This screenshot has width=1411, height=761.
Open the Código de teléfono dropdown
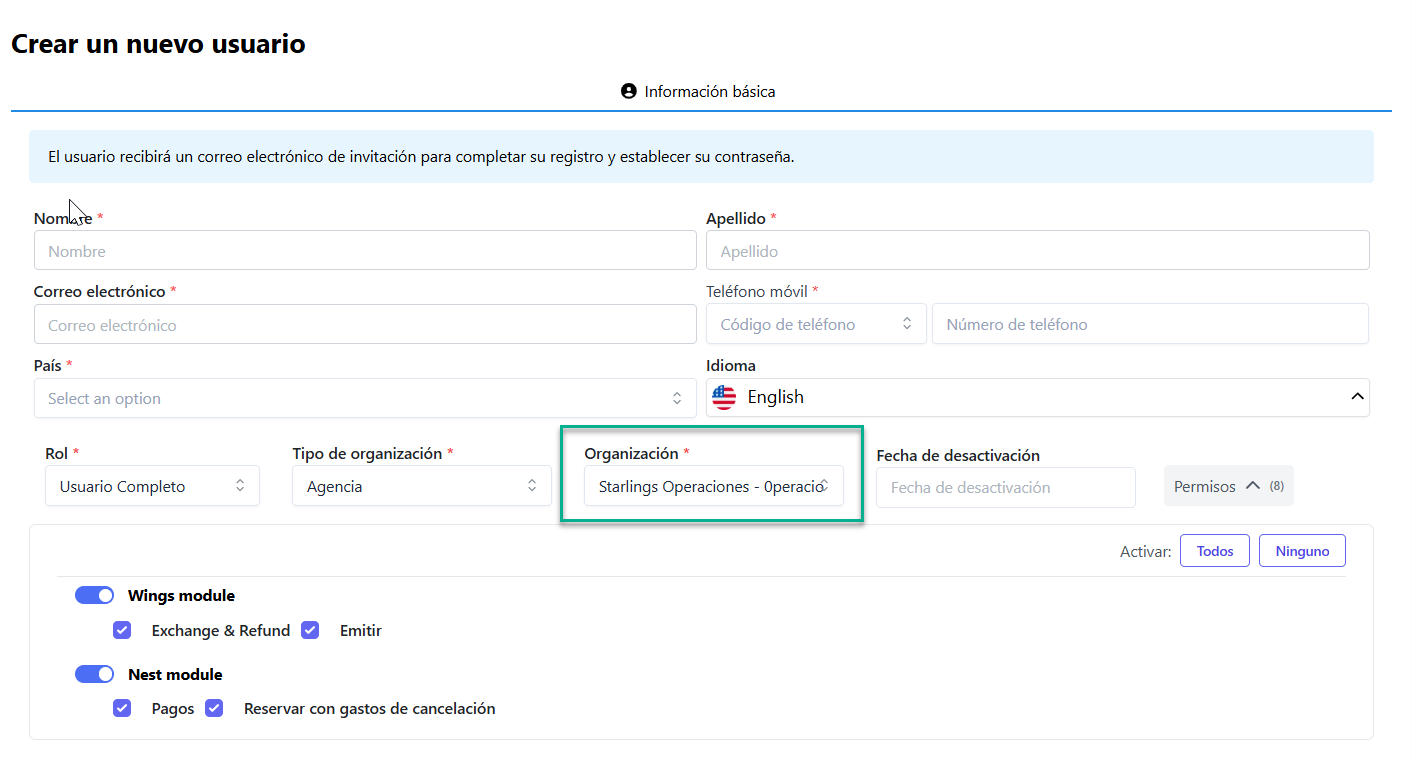pyautogui.click(x=816, y=325)
